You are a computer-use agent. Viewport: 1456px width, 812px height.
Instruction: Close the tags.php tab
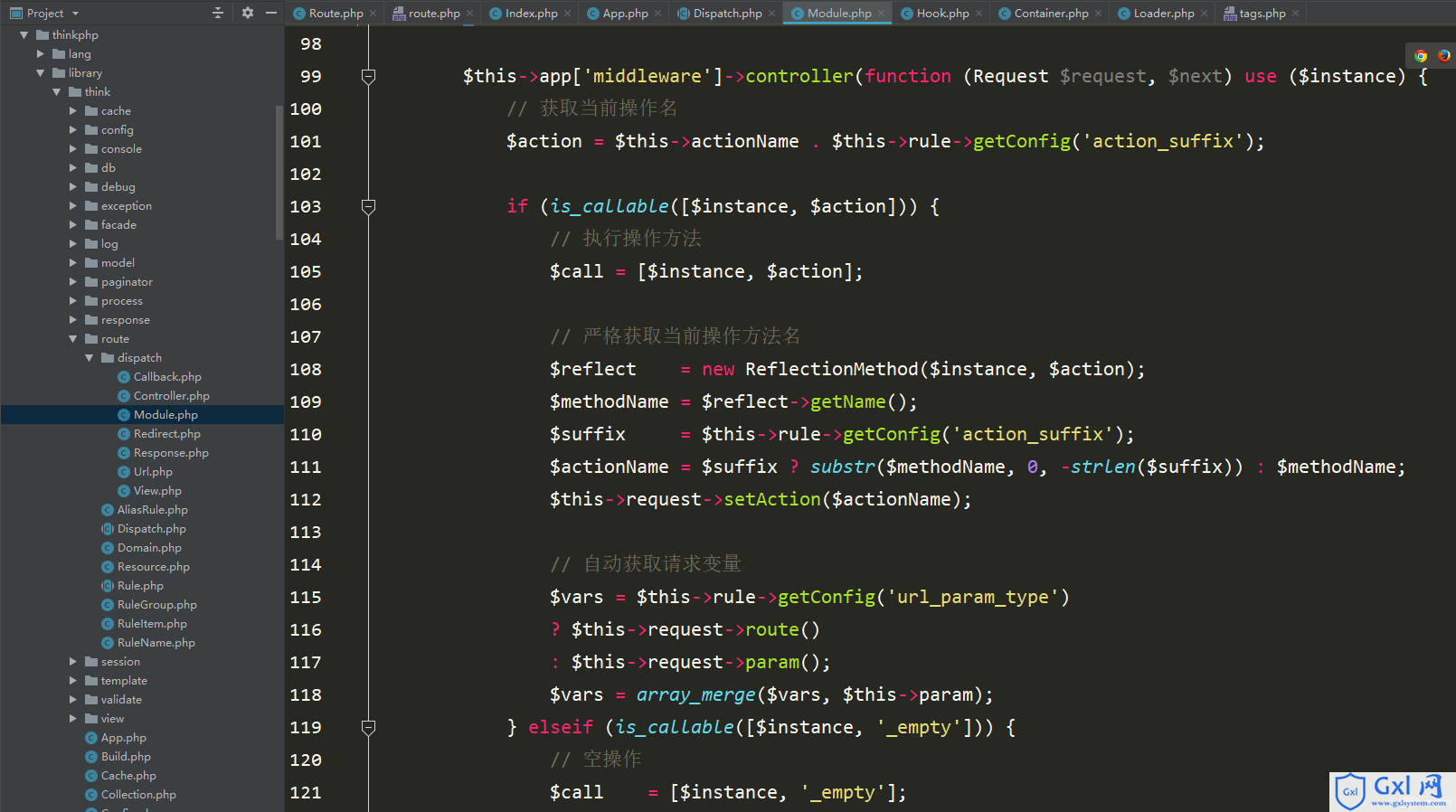(1295, 14)
